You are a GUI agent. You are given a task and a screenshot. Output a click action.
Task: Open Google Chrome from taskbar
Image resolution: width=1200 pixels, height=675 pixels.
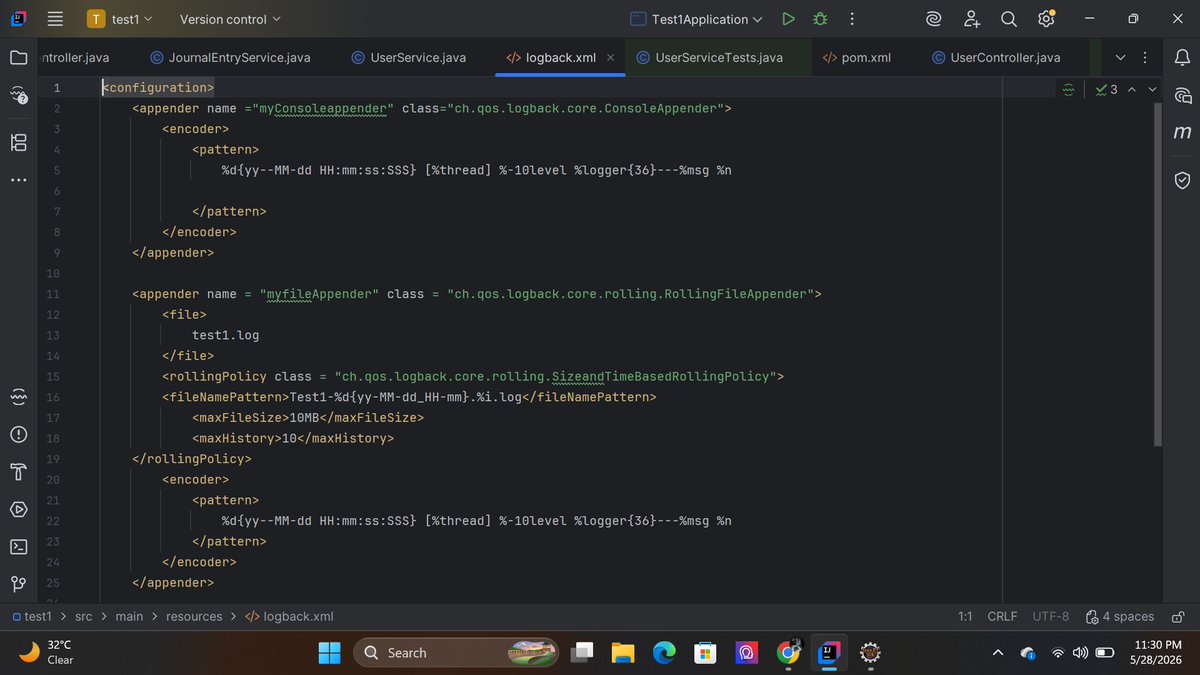pos(788,653)
